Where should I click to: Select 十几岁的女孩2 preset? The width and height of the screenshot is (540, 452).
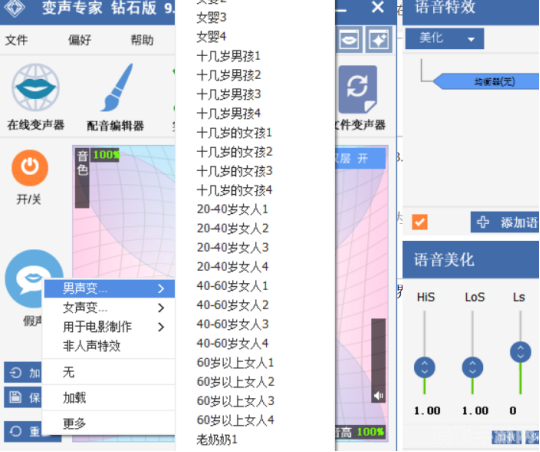[235, 152]
